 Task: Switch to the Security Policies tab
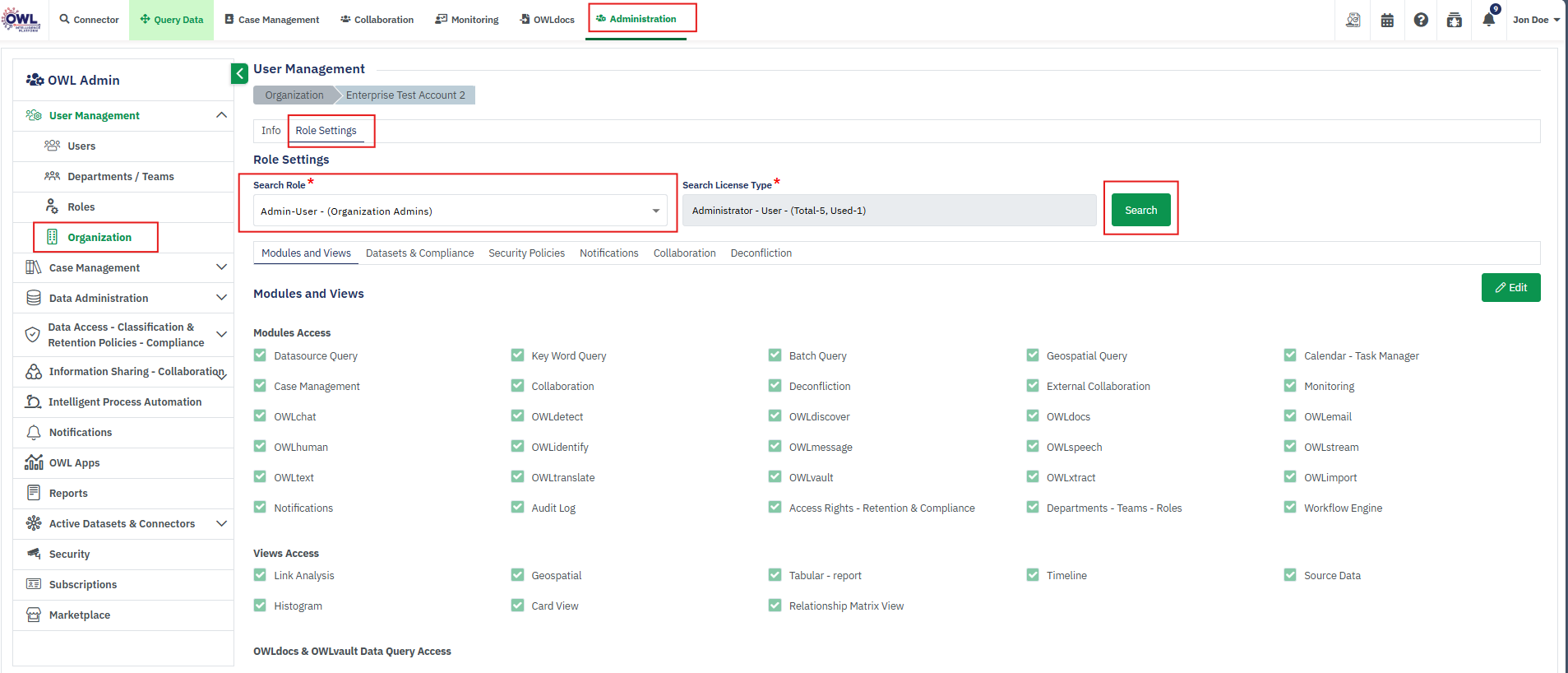coord(526,253)
